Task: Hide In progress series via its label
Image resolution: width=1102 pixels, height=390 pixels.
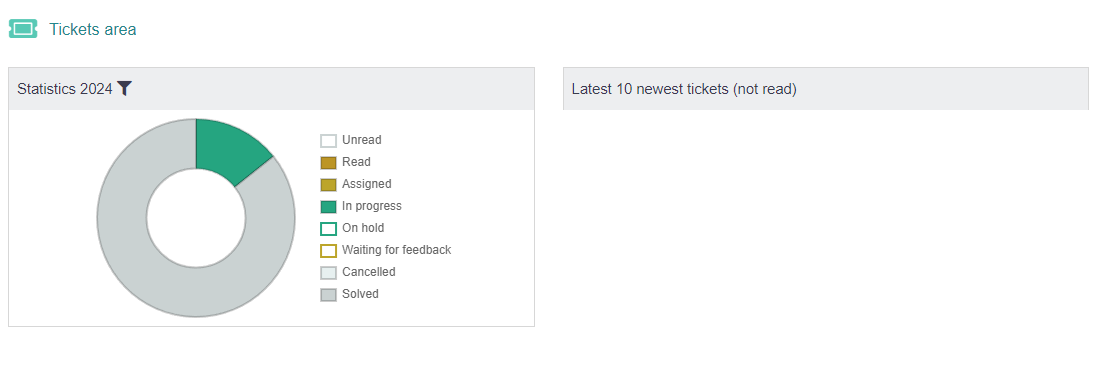Action: click(x=372, y=206)
